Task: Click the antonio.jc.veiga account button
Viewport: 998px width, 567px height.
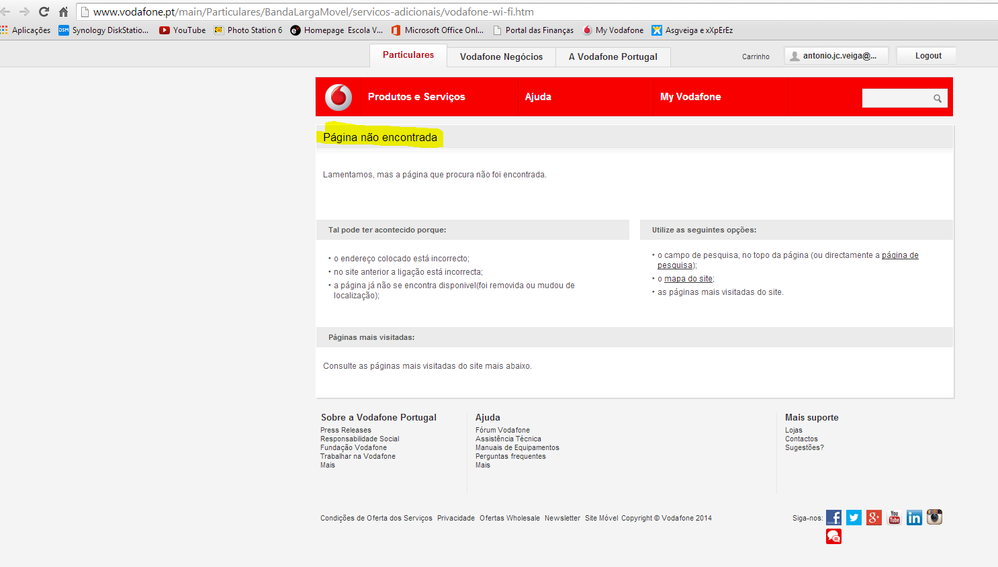Action: point(836,56)
